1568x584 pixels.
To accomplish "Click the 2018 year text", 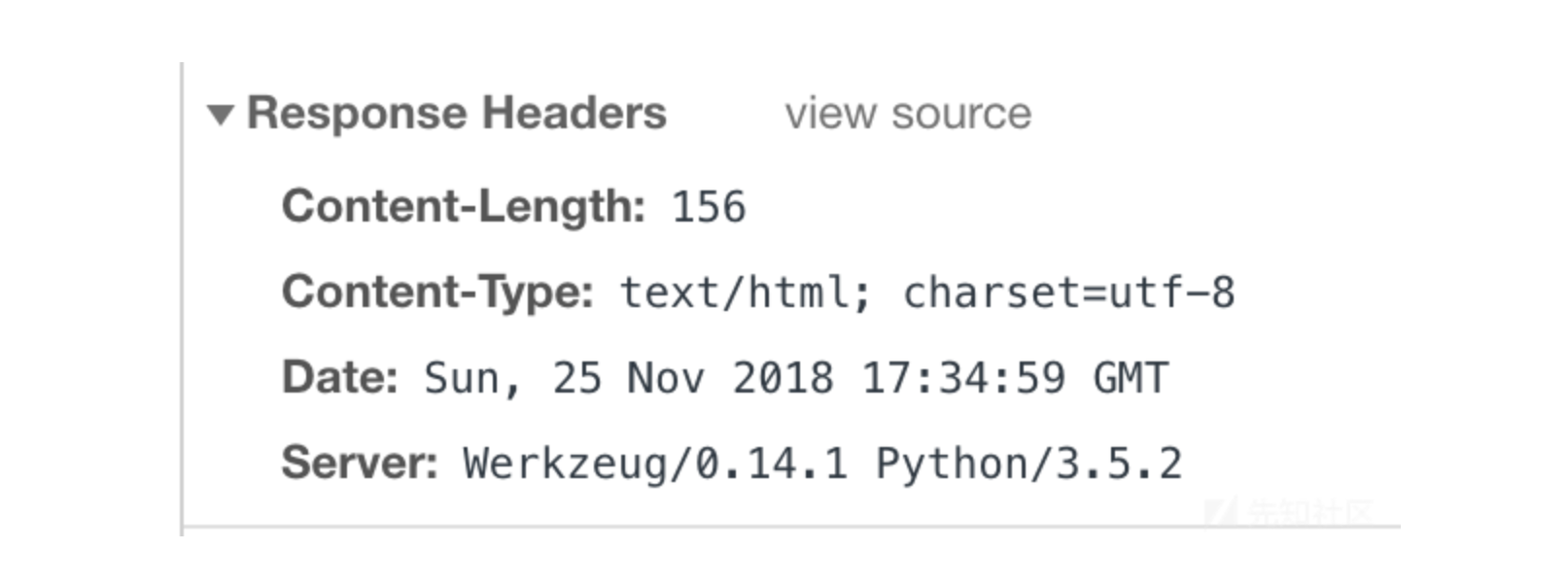I will pos(783,378).
